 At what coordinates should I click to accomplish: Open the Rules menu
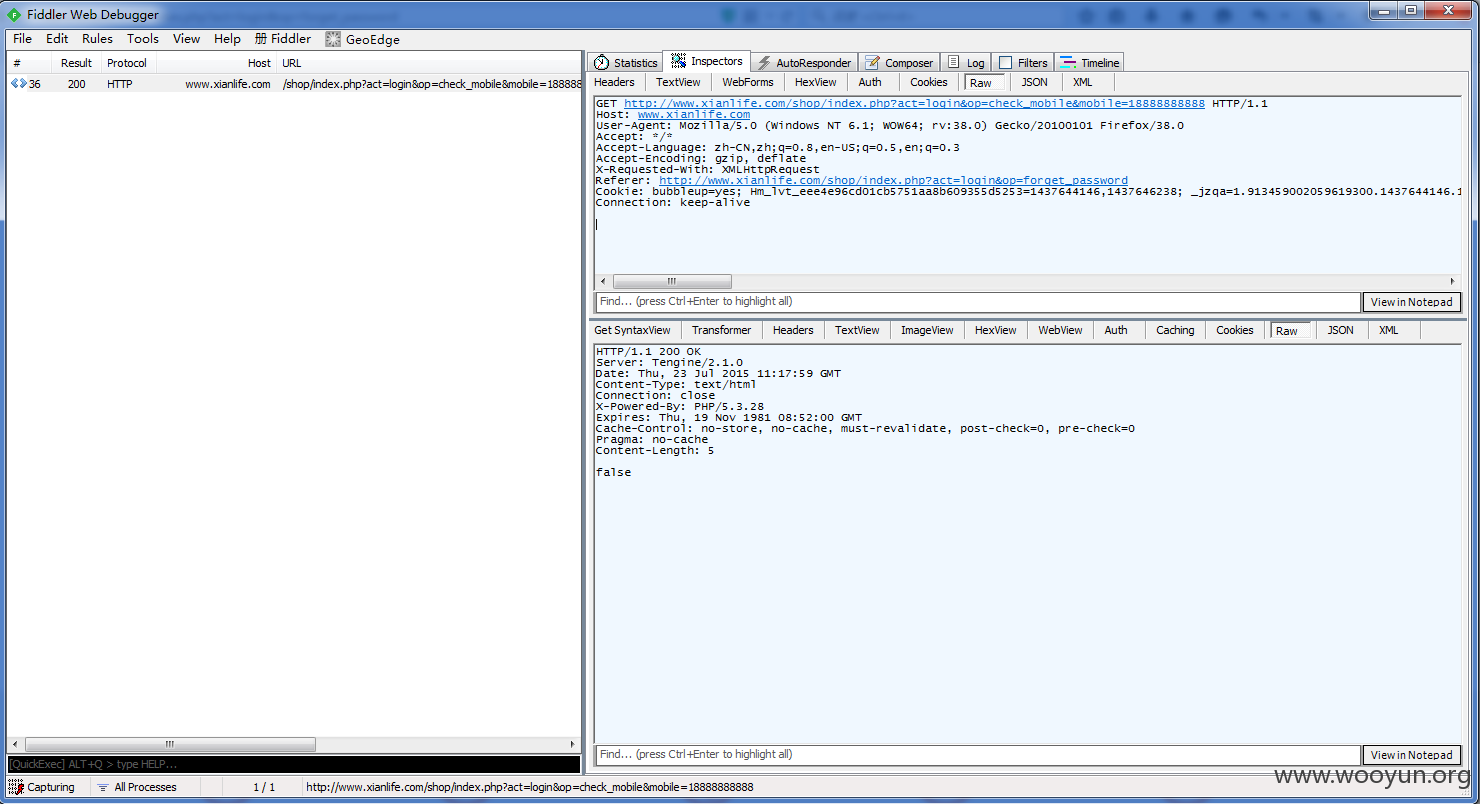click(97, 39)
